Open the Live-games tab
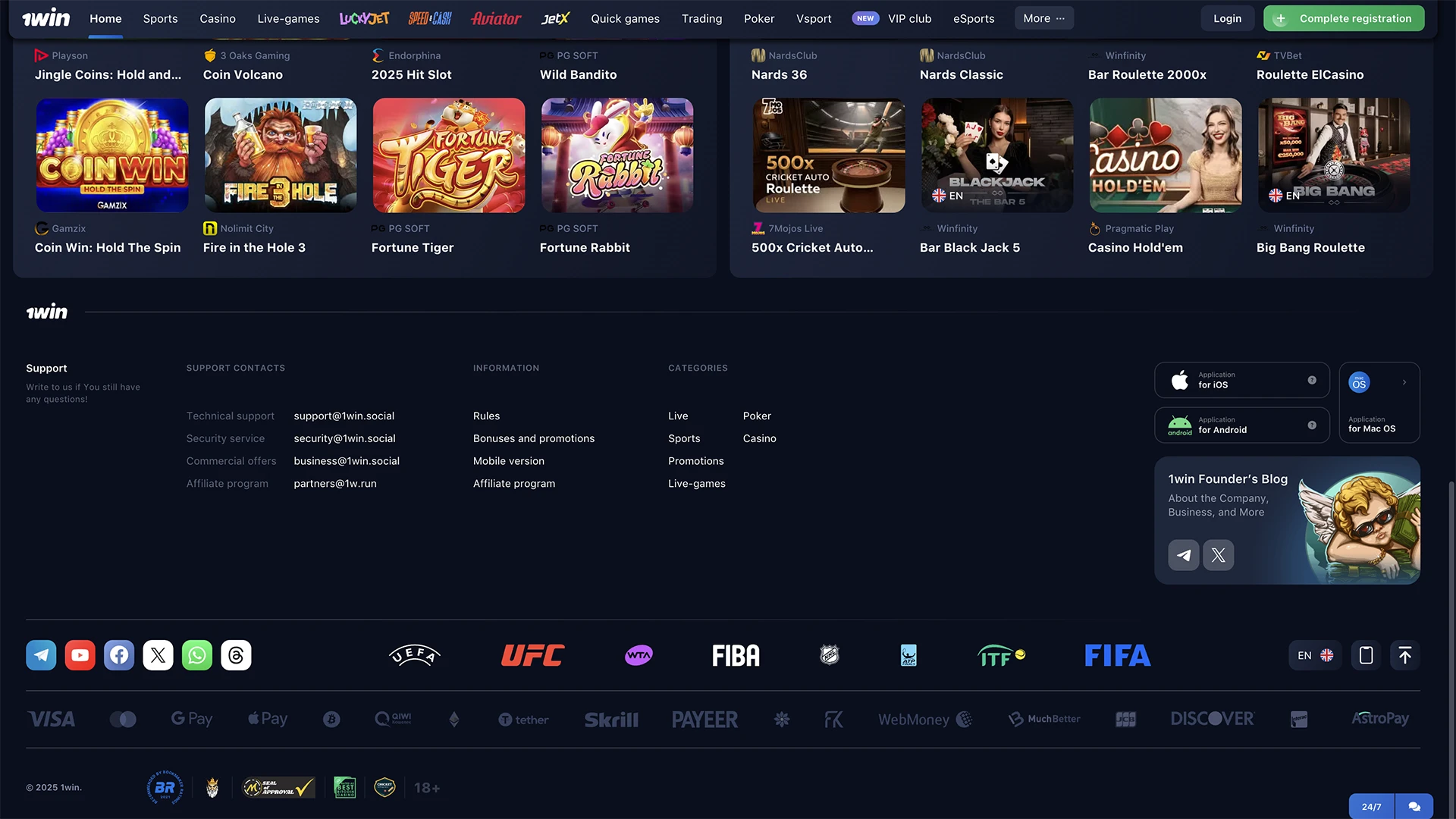Screen dimensions: 1456x819 pyautogui.click(x=288, y=18)
